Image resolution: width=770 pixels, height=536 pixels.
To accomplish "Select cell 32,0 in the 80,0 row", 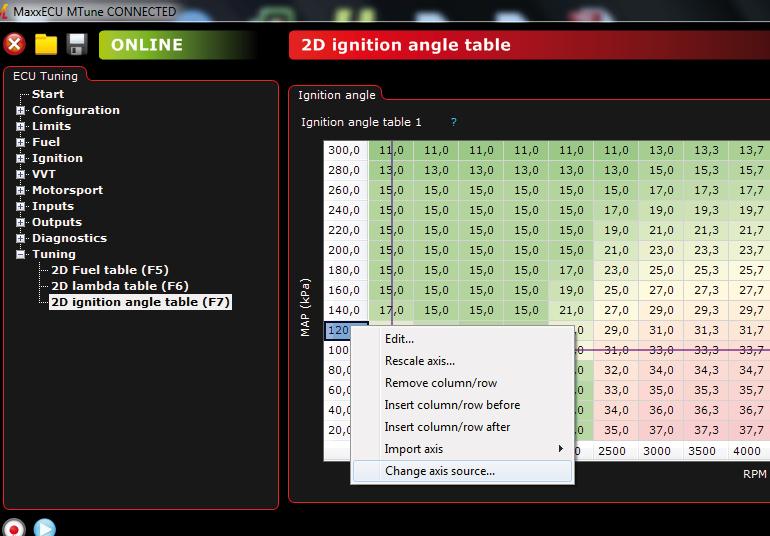I will click(616, 370).
